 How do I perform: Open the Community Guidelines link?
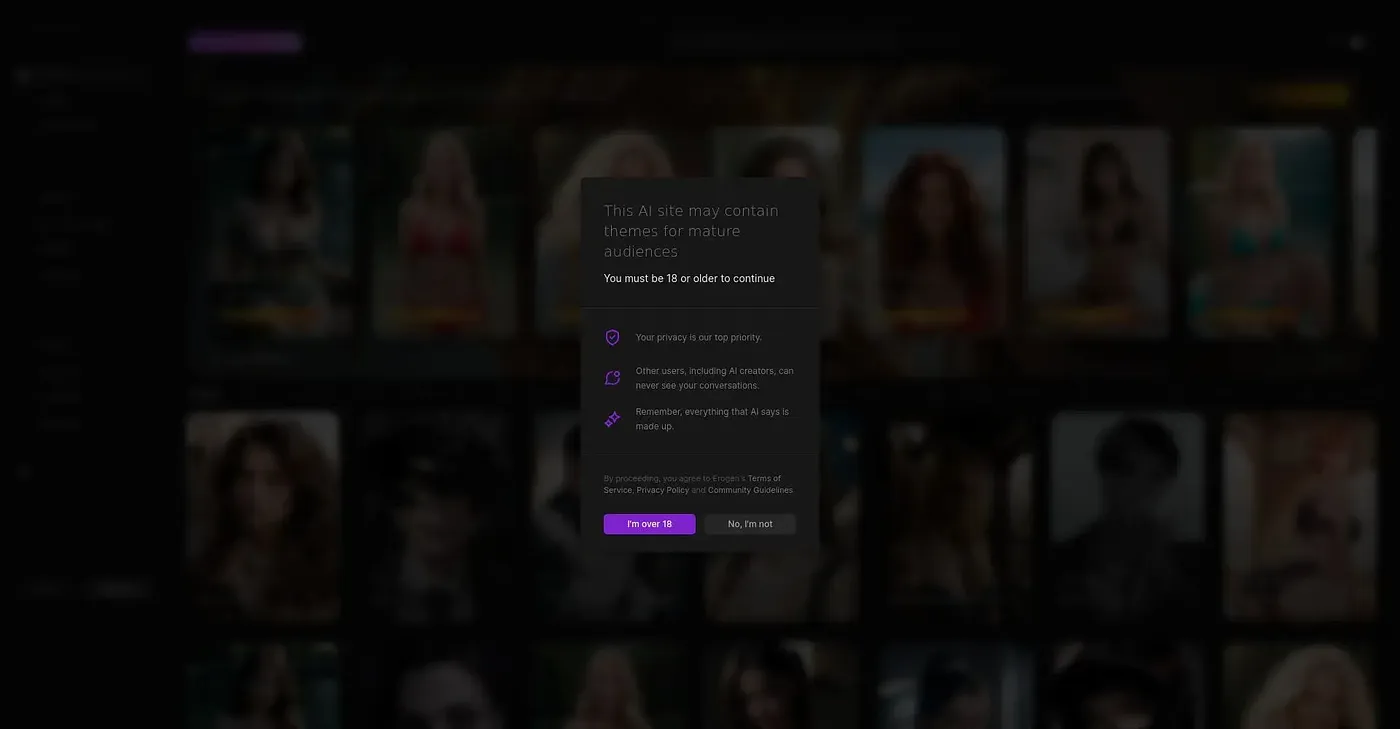coord(750,490)
